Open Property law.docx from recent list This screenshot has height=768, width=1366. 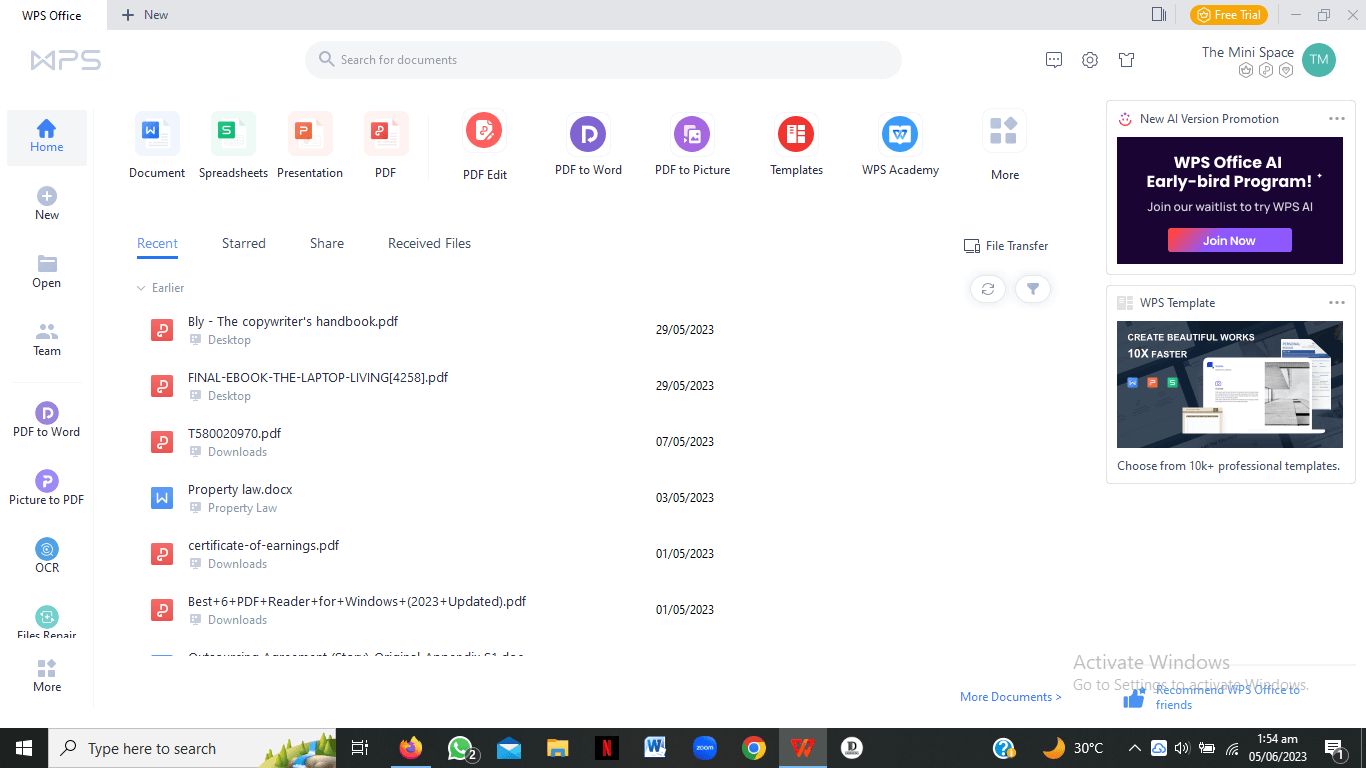[240, 490]
